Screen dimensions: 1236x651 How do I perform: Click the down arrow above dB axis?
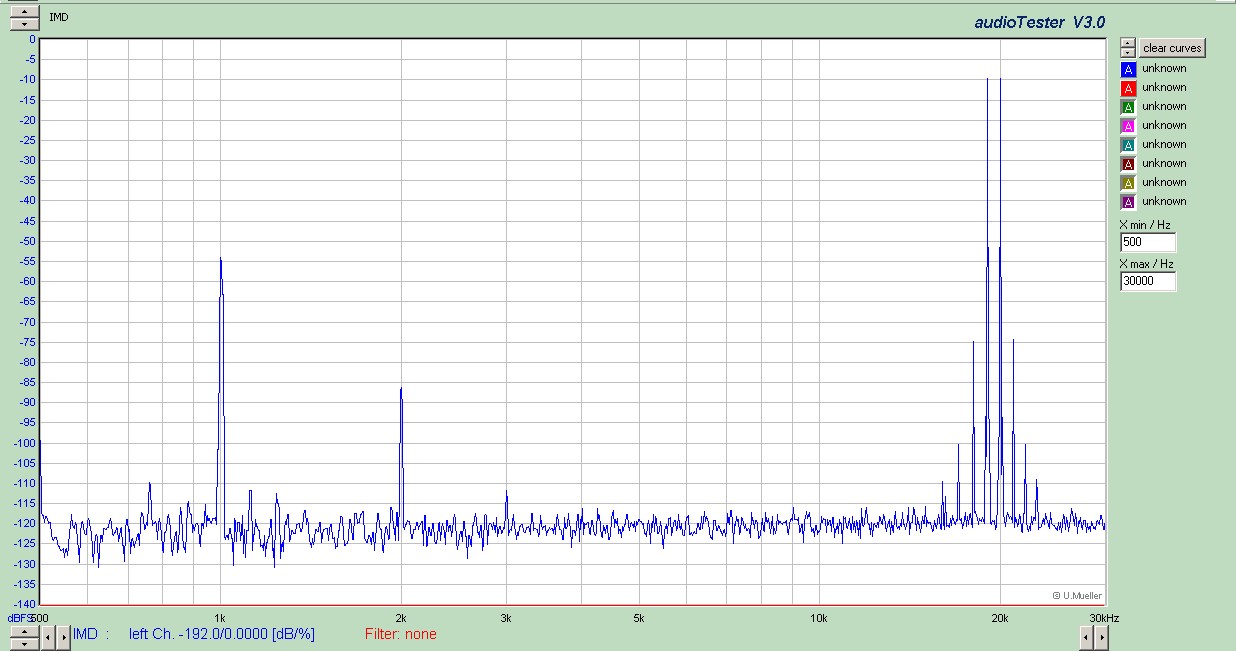24,23
